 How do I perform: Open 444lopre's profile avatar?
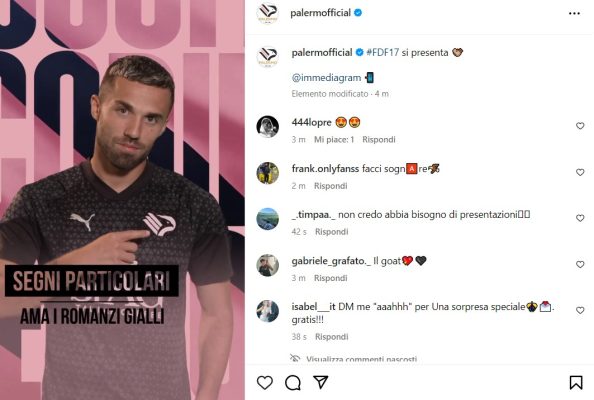click(267, 127)
